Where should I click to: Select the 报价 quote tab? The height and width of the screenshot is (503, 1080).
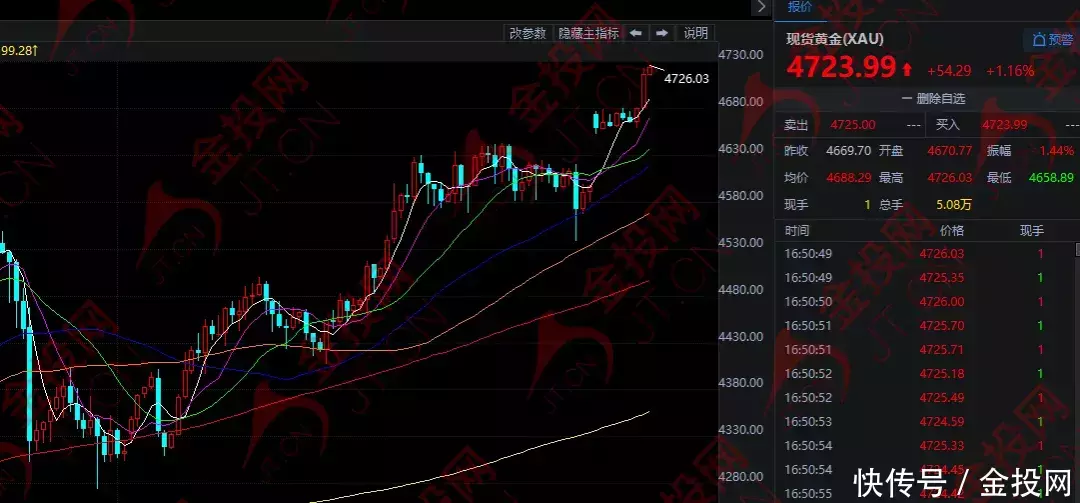pyautogui.click(x=800, y=7)
